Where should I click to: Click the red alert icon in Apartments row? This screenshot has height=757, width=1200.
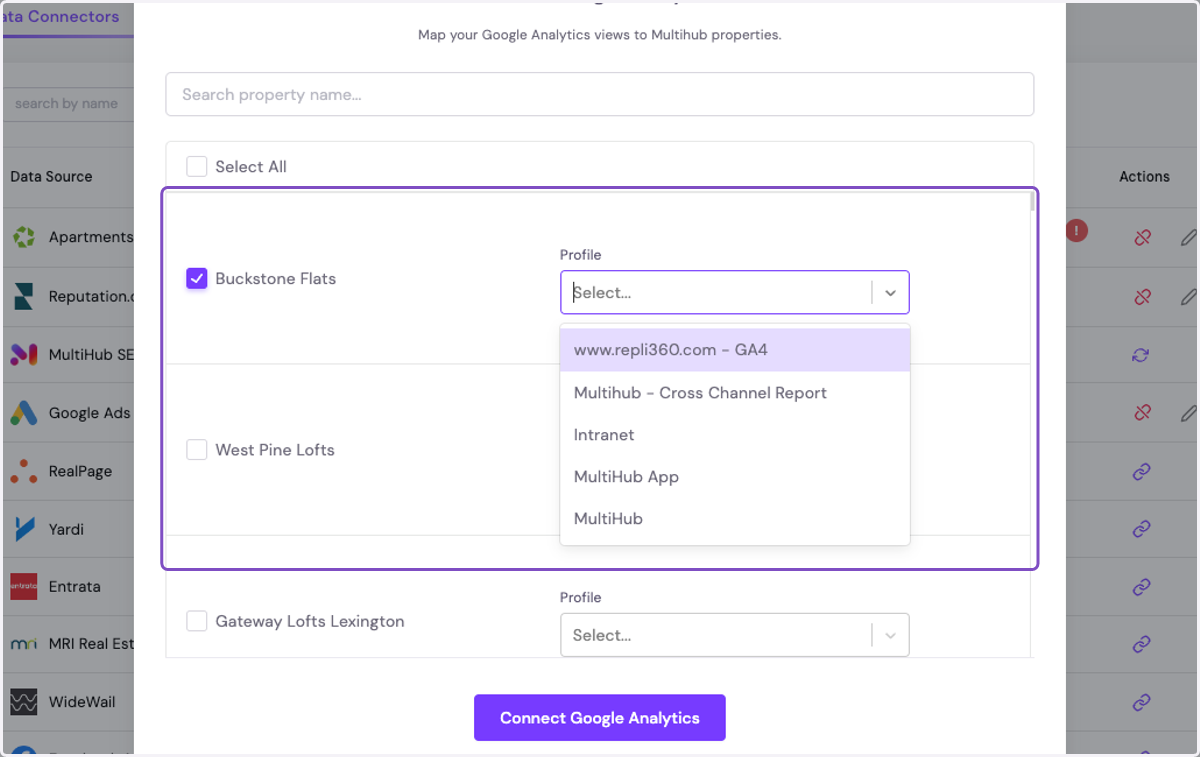point(1076,232)
